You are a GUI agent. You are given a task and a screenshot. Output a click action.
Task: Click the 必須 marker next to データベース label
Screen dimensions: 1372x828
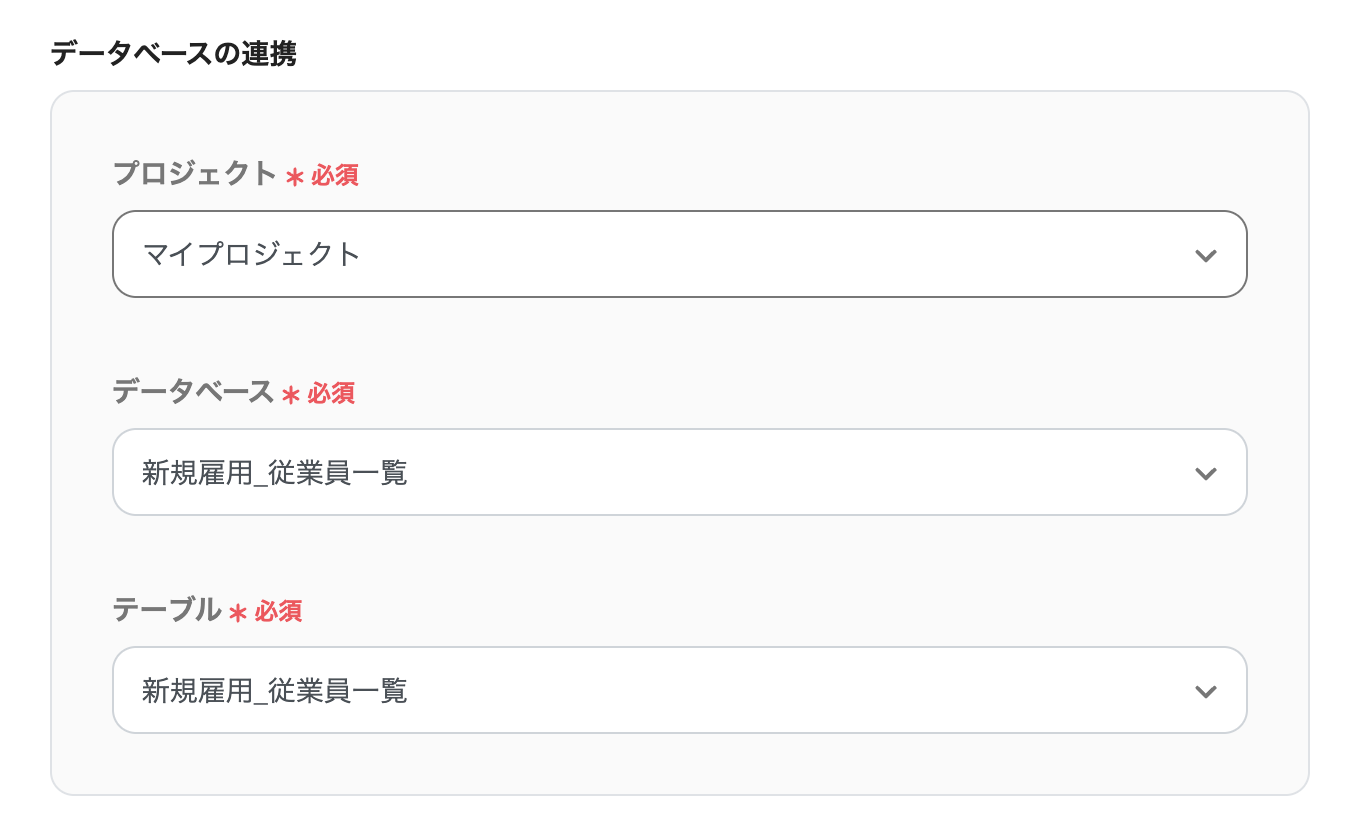click(331, 394)
